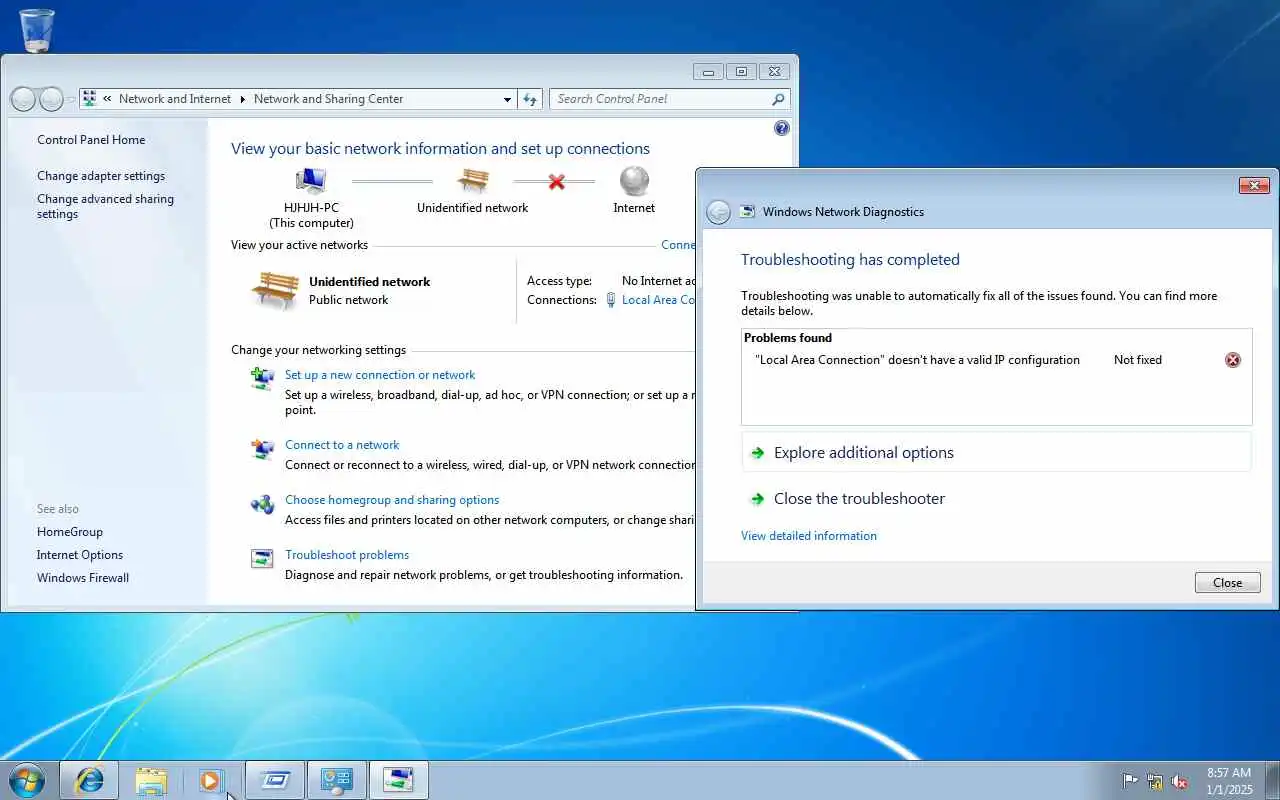This screenshot has width=1280, height=800.
Task: Click the red X between network and Internet
Action: pyautogui.click(x=557, y=182)
